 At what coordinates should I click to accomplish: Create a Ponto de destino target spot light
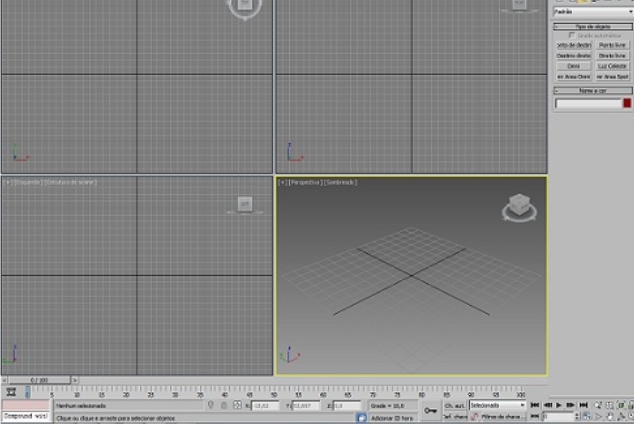pyautogui.click(x=574, y=45)
